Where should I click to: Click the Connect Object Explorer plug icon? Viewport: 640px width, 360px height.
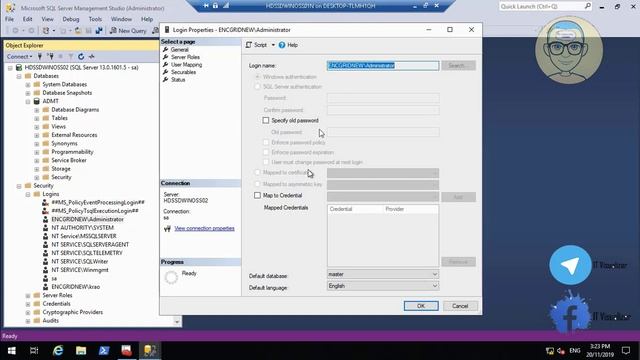click(40, 56)
